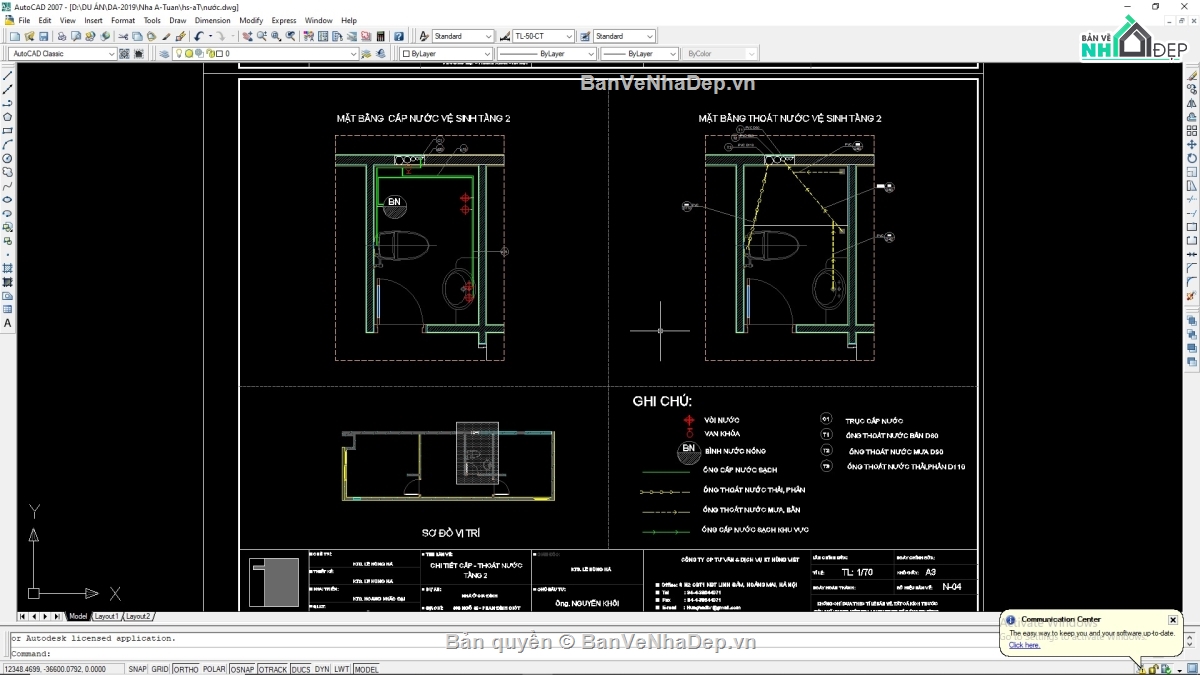Select the Multiline Text tool
Viewport: 1200px width, 675px height.
pyautogui.click(x=8, y=323)
